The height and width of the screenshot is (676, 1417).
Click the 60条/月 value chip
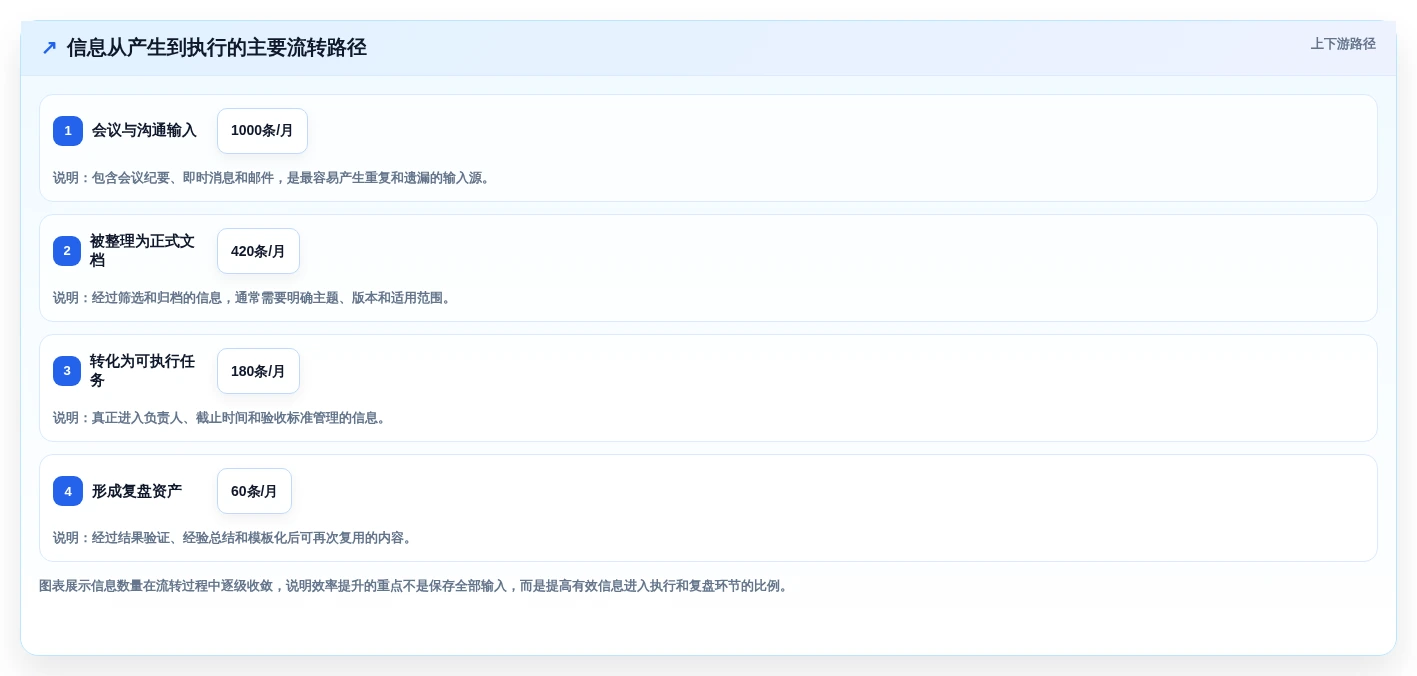pyautogui.click(x=254, y=491)
